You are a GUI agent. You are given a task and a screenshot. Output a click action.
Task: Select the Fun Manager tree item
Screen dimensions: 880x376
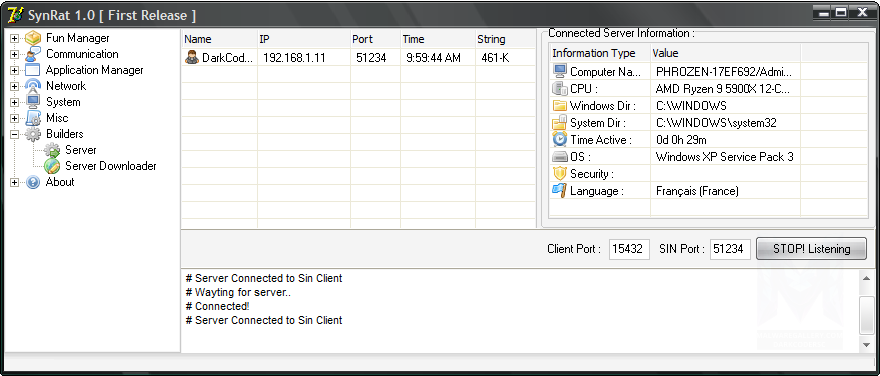(77, 38)
